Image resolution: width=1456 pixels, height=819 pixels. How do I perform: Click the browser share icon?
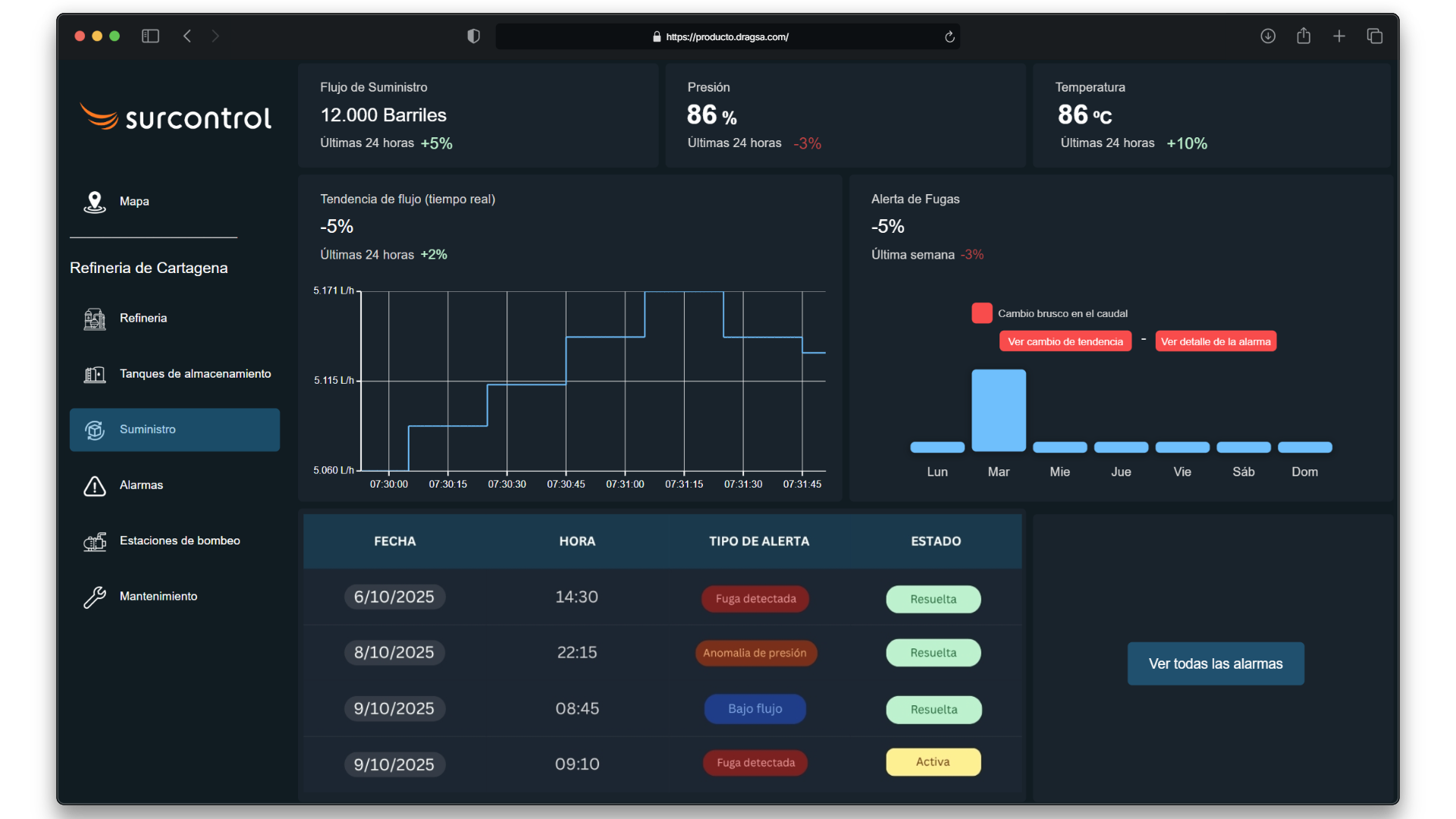(1304, 36)
